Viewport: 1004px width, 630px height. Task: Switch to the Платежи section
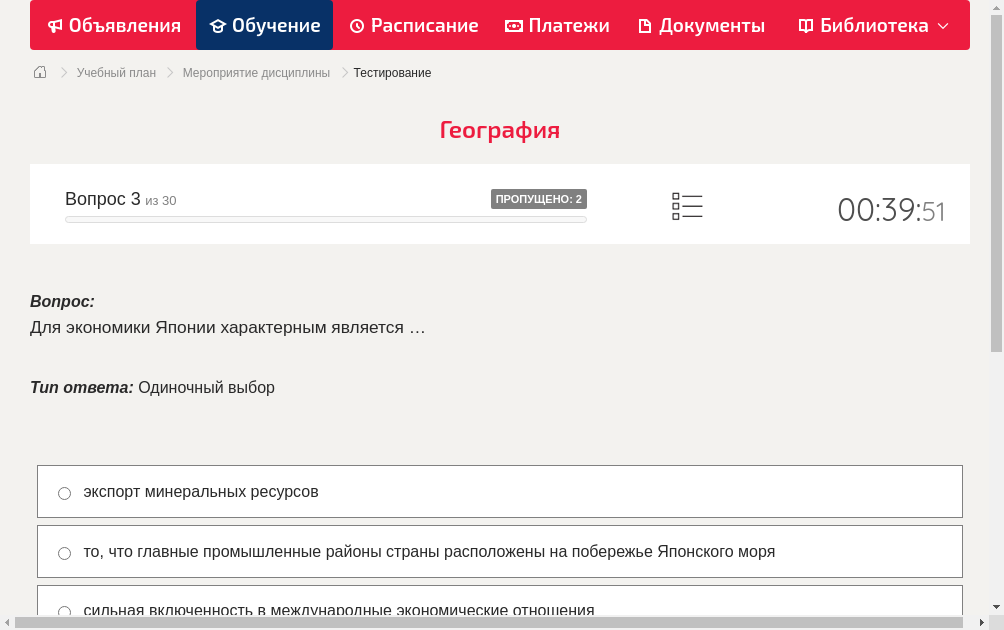[x=557, y=25]
